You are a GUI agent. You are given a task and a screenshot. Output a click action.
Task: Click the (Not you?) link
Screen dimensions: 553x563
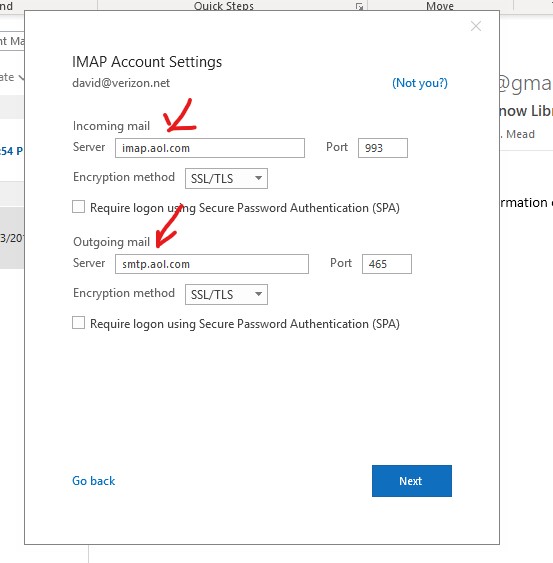click(420, 83)
